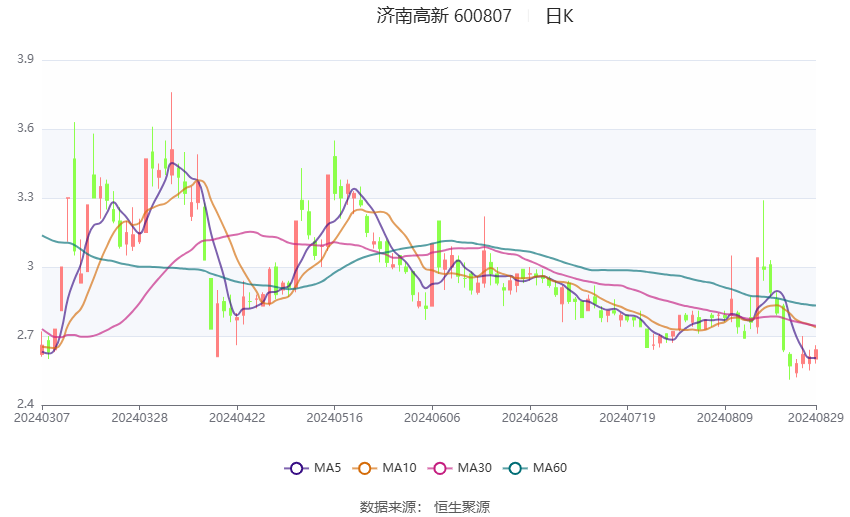Click y-axis value 3.6
The width and height of the screenshot is (850, 517).
pos(25,128)
